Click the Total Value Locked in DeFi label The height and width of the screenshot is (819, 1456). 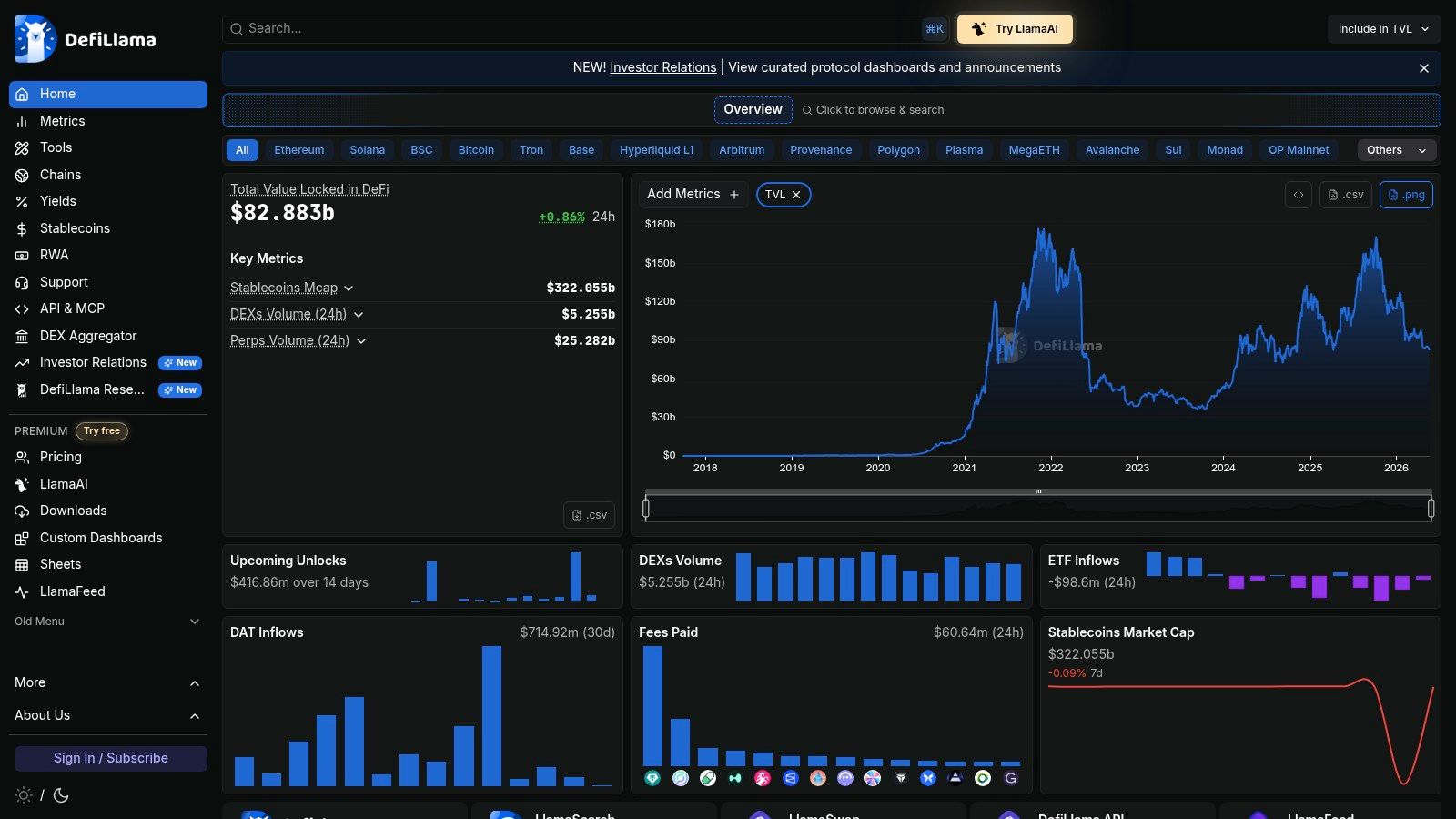point(309,189)
